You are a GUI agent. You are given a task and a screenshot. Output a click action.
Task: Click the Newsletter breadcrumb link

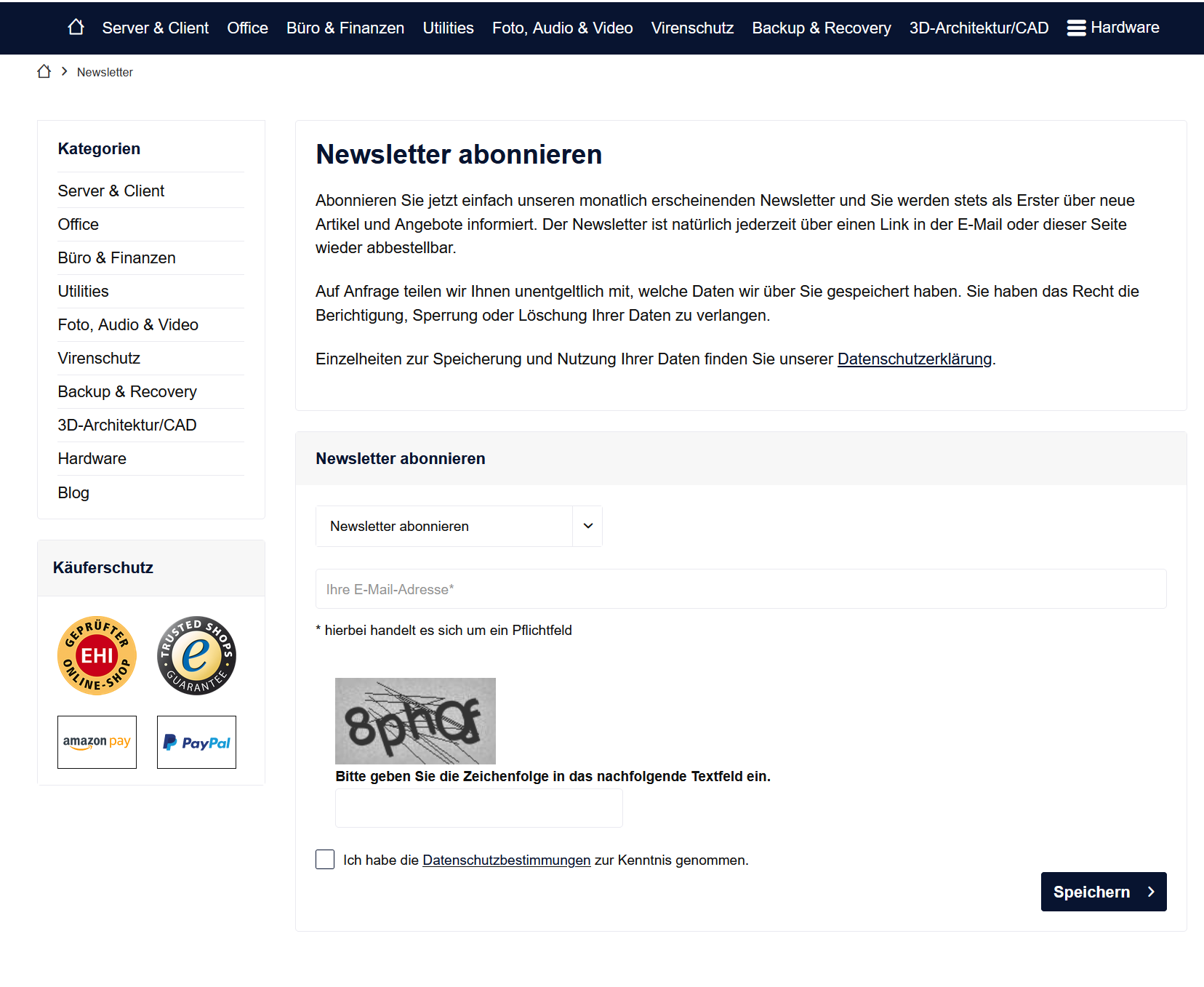(105, 72)
